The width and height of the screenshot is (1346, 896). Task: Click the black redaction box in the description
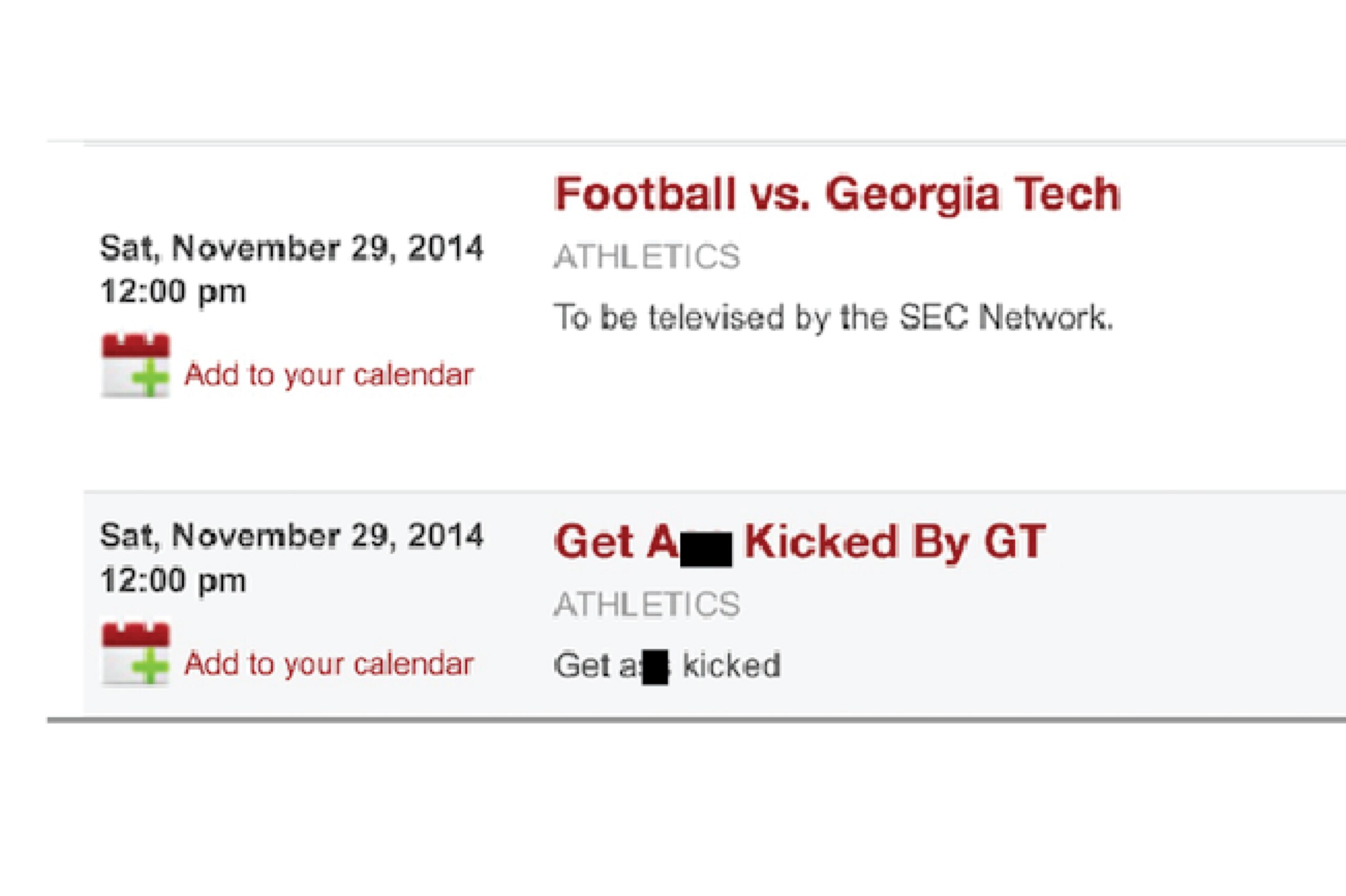[x=655, y=667]
